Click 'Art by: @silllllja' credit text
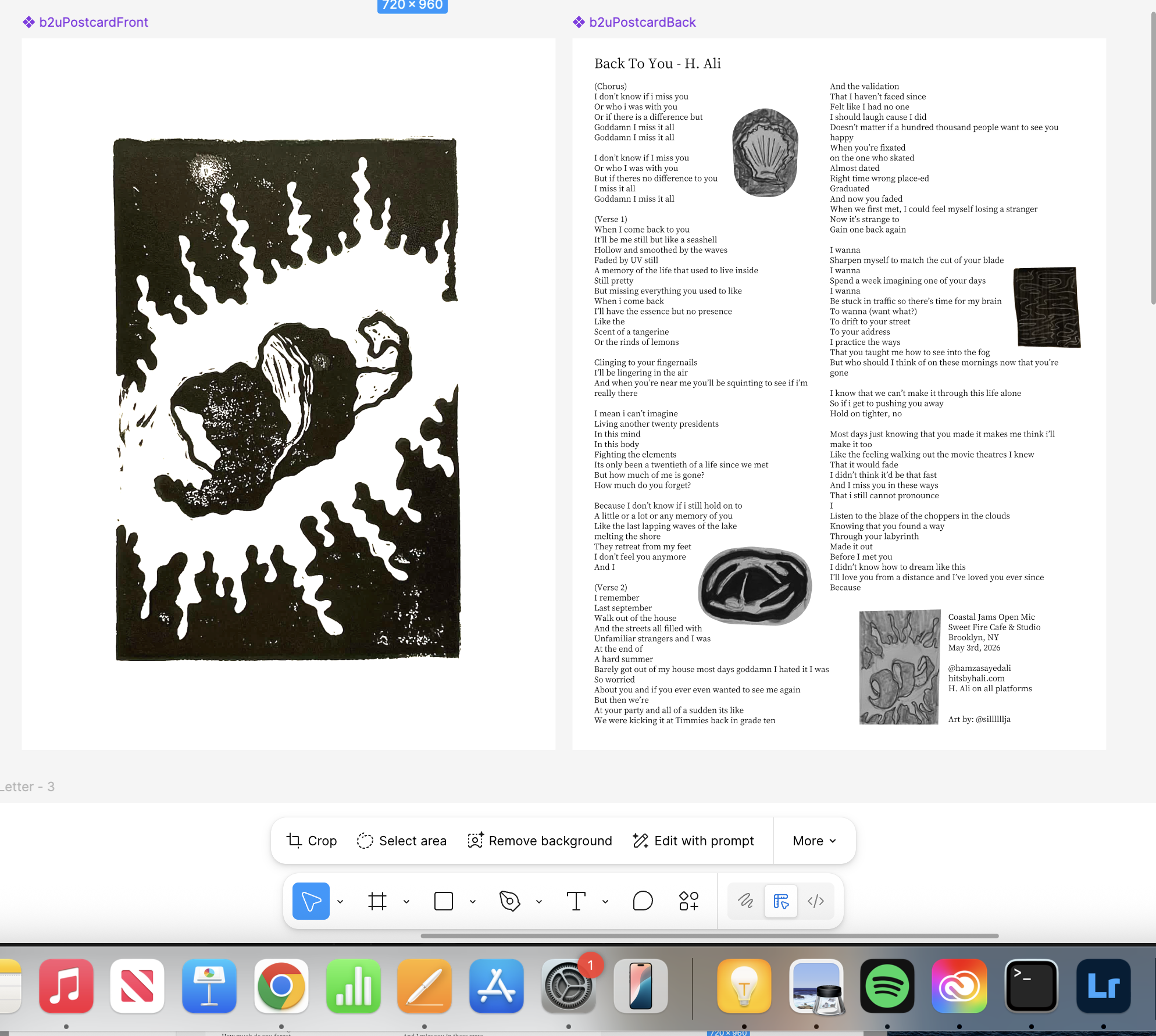This screenshot has height=1036, width=1156. point(979,719)
